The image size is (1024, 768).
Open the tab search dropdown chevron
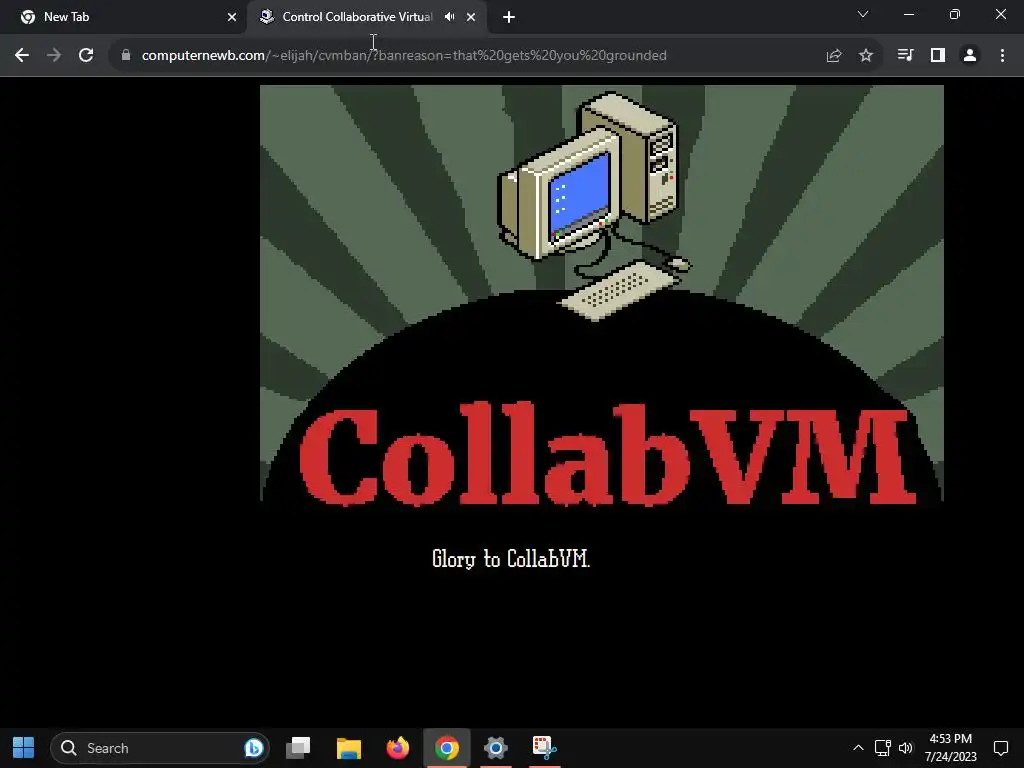(x=863, y=14)
